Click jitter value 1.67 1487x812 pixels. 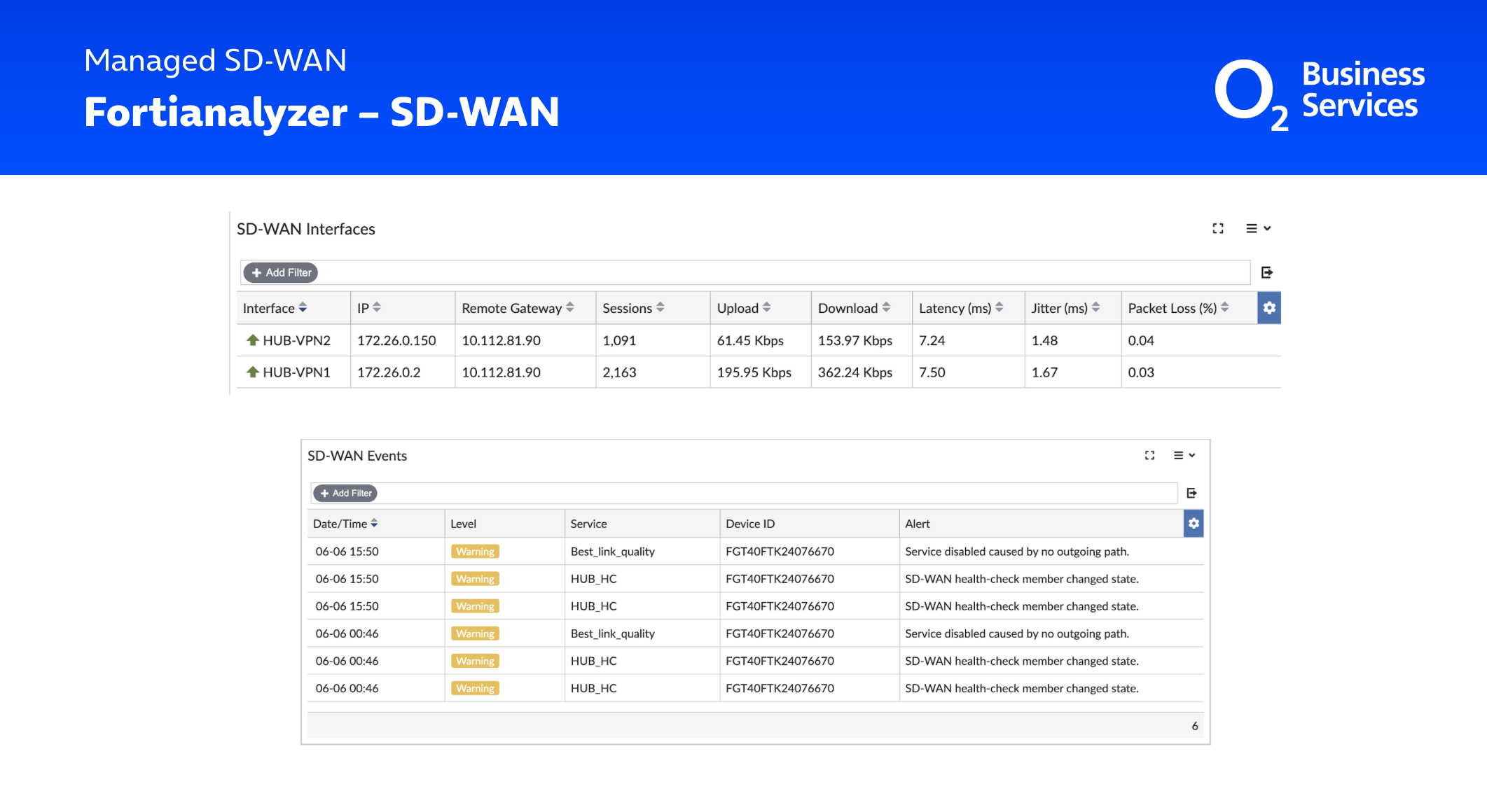1044,372
